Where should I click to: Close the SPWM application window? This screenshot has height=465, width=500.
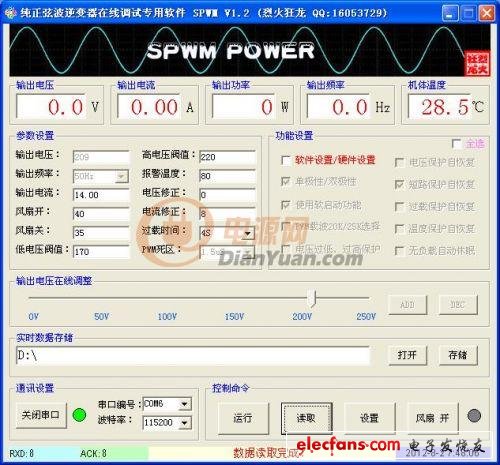pyautogui.click(x=487, y=14)
